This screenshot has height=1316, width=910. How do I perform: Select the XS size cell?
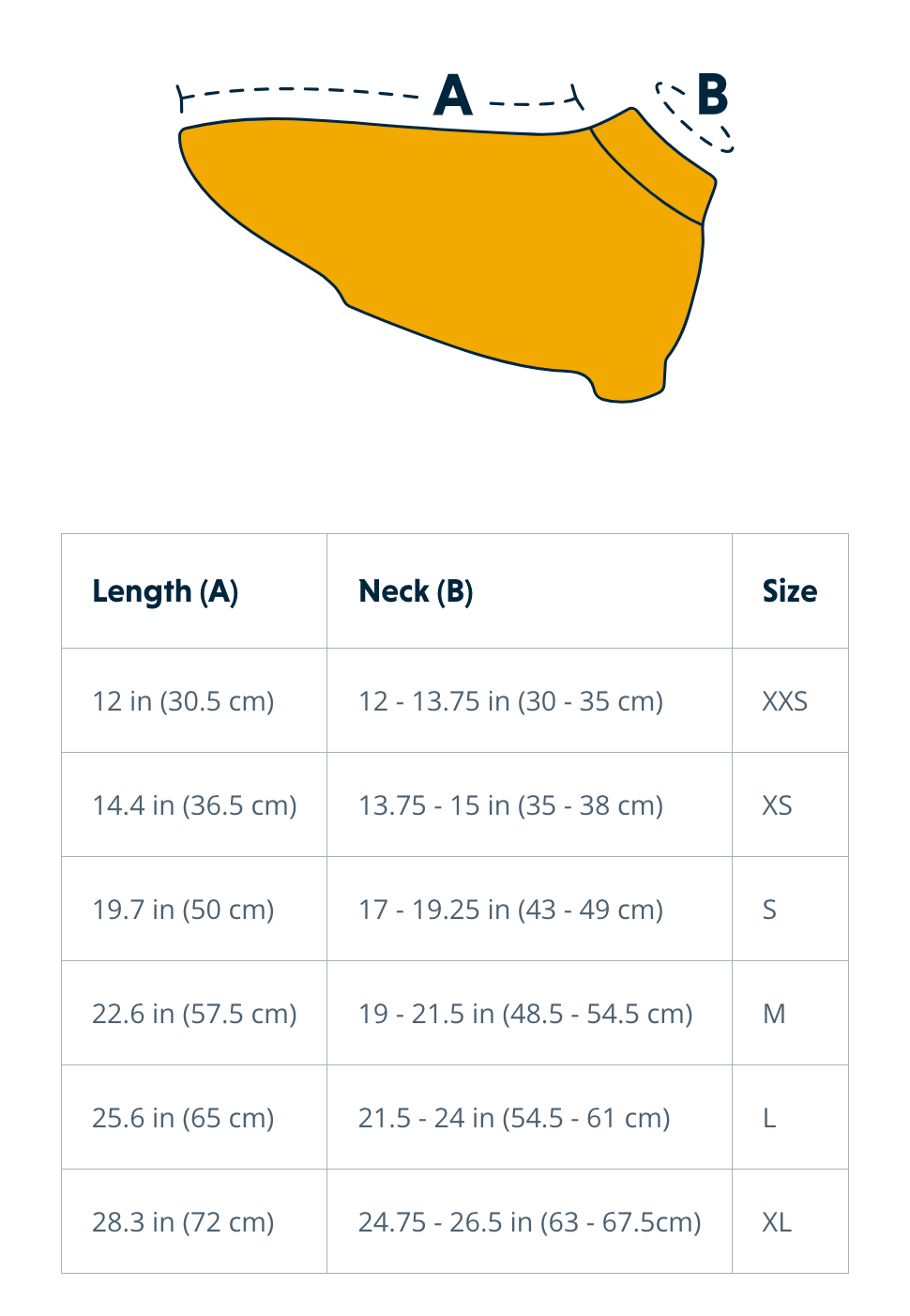click(777, 805)
